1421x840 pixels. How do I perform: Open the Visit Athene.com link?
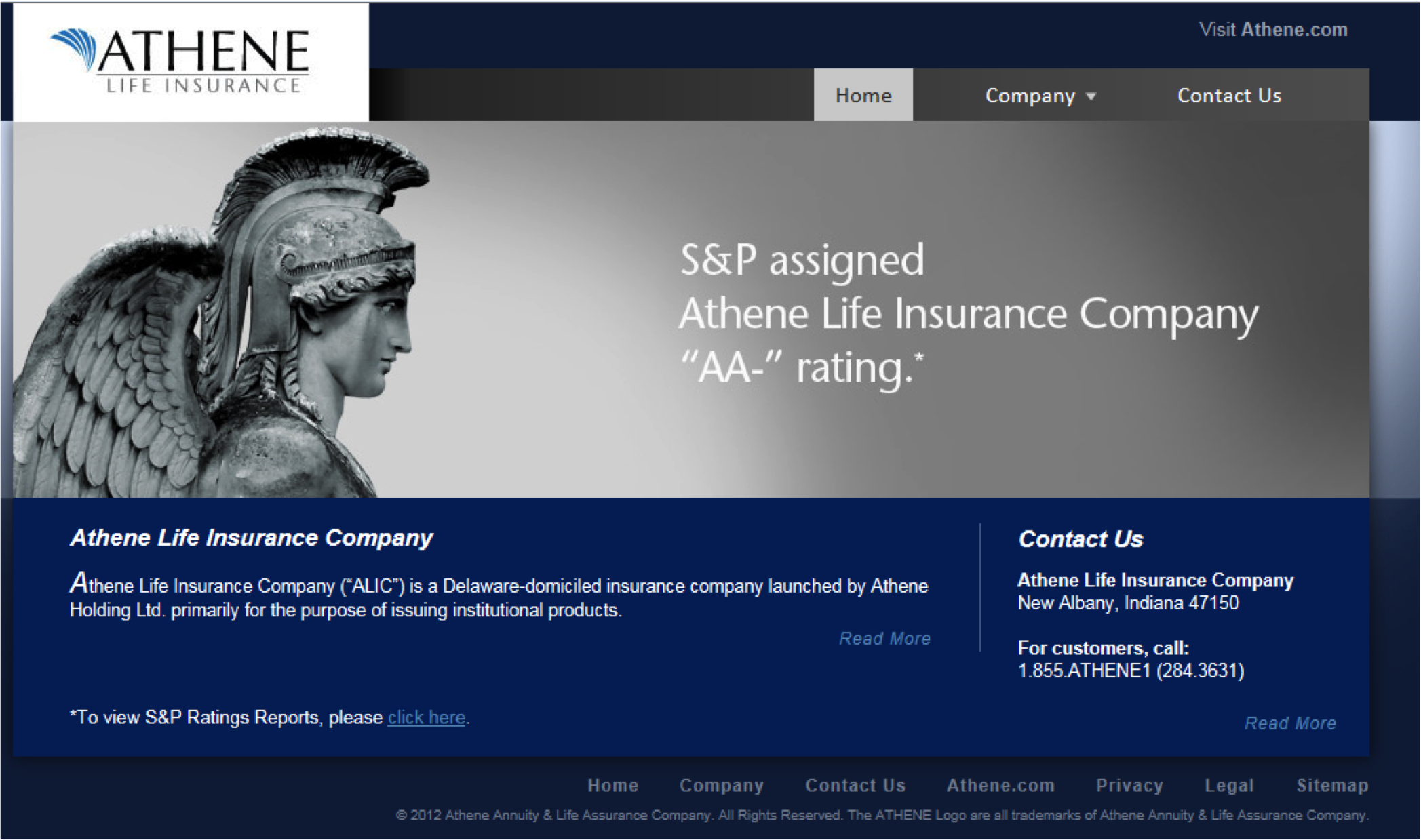[1272, 30]
